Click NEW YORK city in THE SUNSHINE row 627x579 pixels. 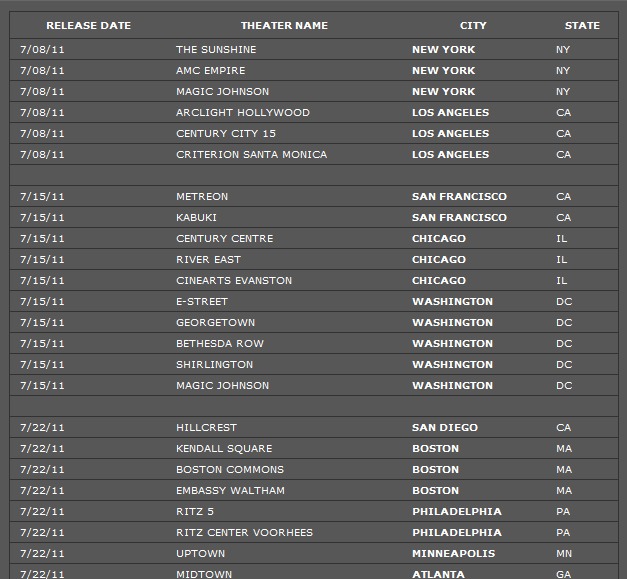click(x=443, y=50)
